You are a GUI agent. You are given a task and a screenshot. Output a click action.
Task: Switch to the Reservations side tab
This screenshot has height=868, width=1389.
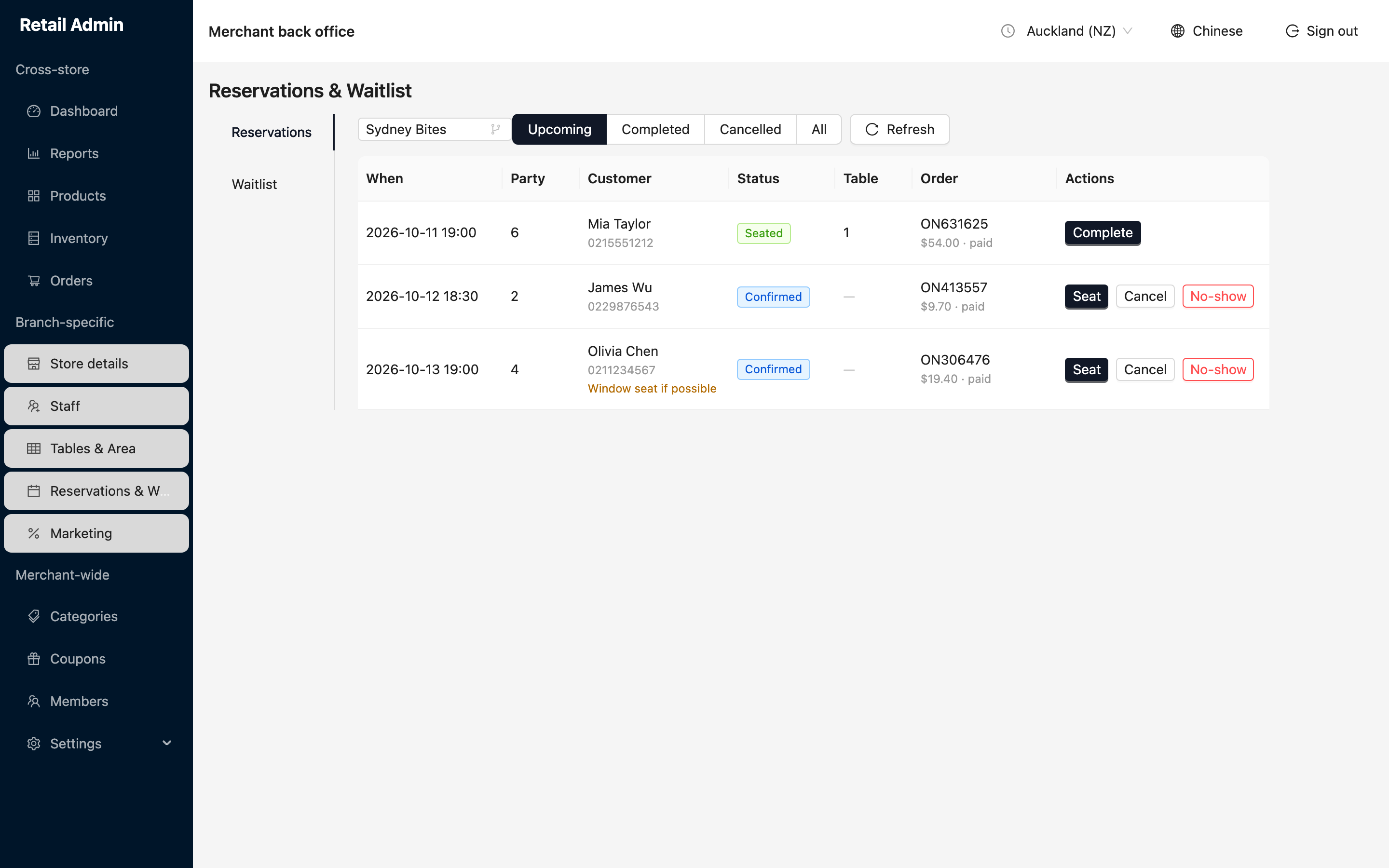pyautogui.click(x=272, y=132)
